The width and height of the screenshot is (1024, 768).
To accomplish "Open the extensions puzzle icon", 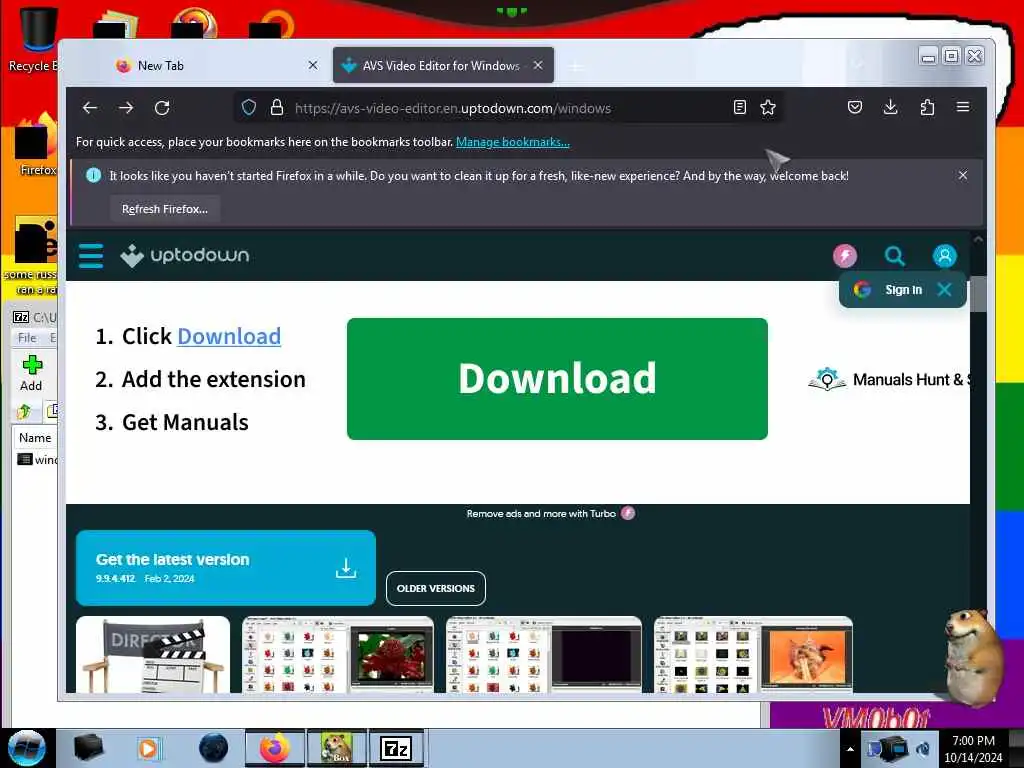I will pos(927,108).
